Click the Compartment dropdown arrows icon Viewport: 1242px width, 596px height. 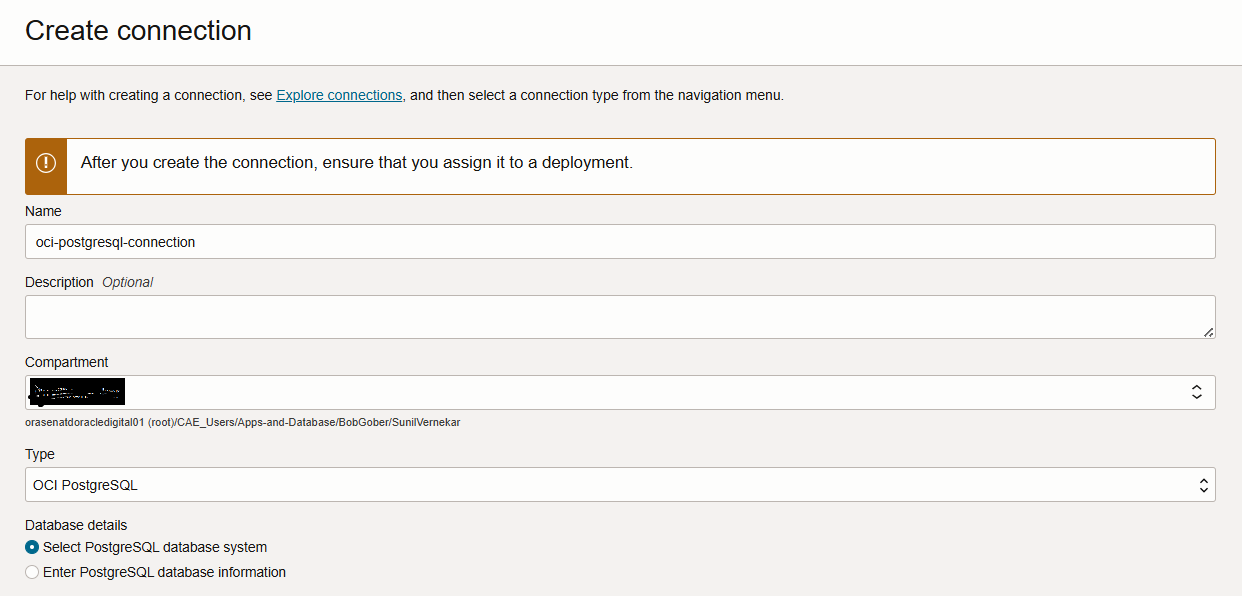1196,392
